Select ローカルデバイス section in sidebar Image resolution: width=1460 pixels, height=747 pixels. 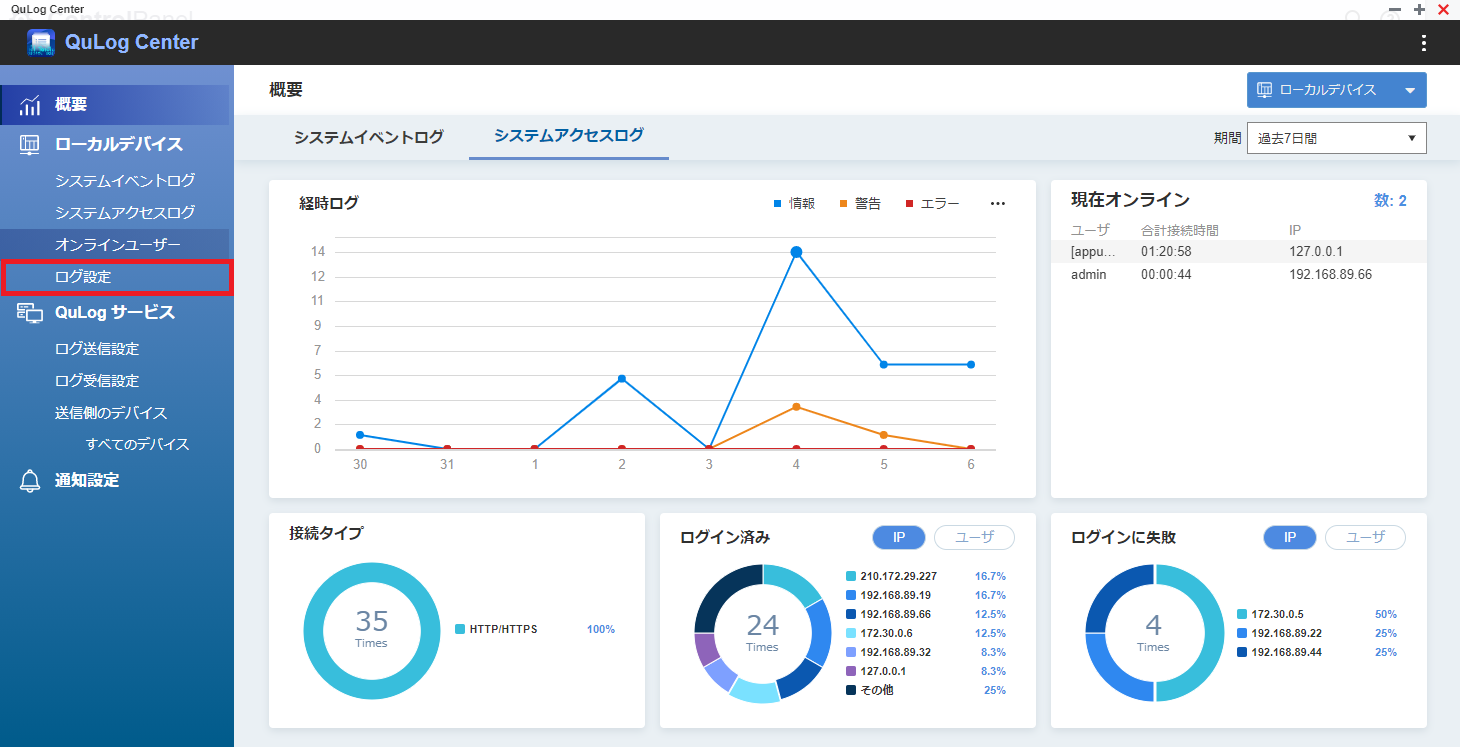coord(117,145)
